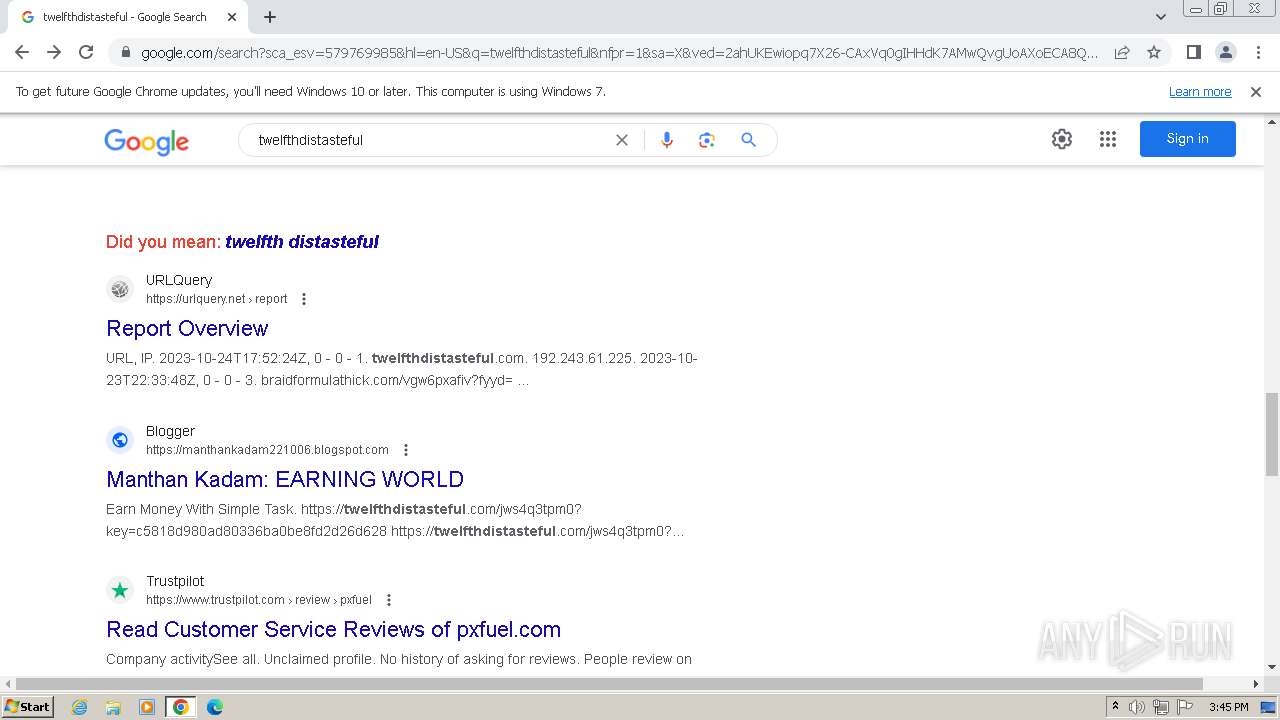This screenshot has width=1280, height=720.
Task: Open Windows Media Player from taskbar
Action: point(147,707)
